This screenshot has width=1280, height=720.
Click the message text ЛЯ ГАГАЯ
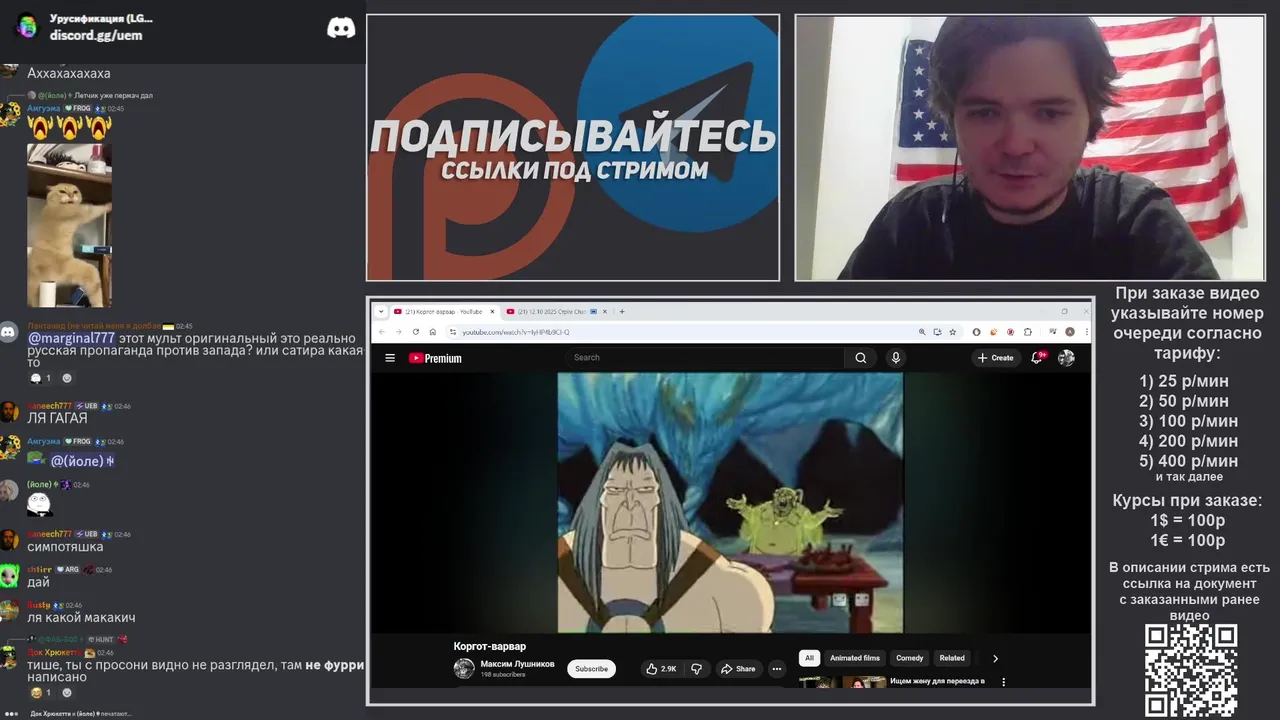click(x=57, y=418)
